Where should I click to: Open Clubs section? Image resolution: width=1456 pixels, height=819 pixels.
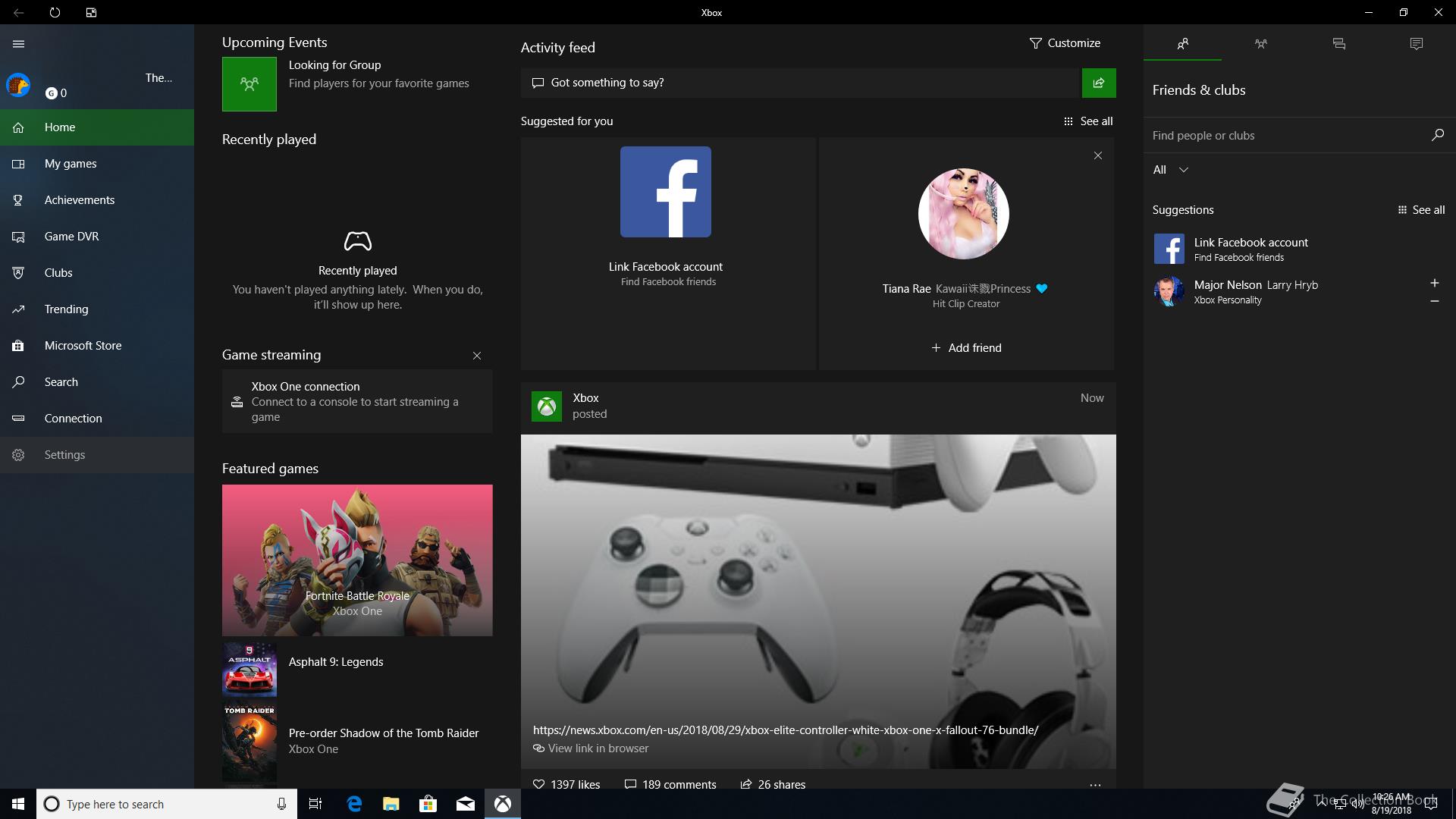click(97, 273)
